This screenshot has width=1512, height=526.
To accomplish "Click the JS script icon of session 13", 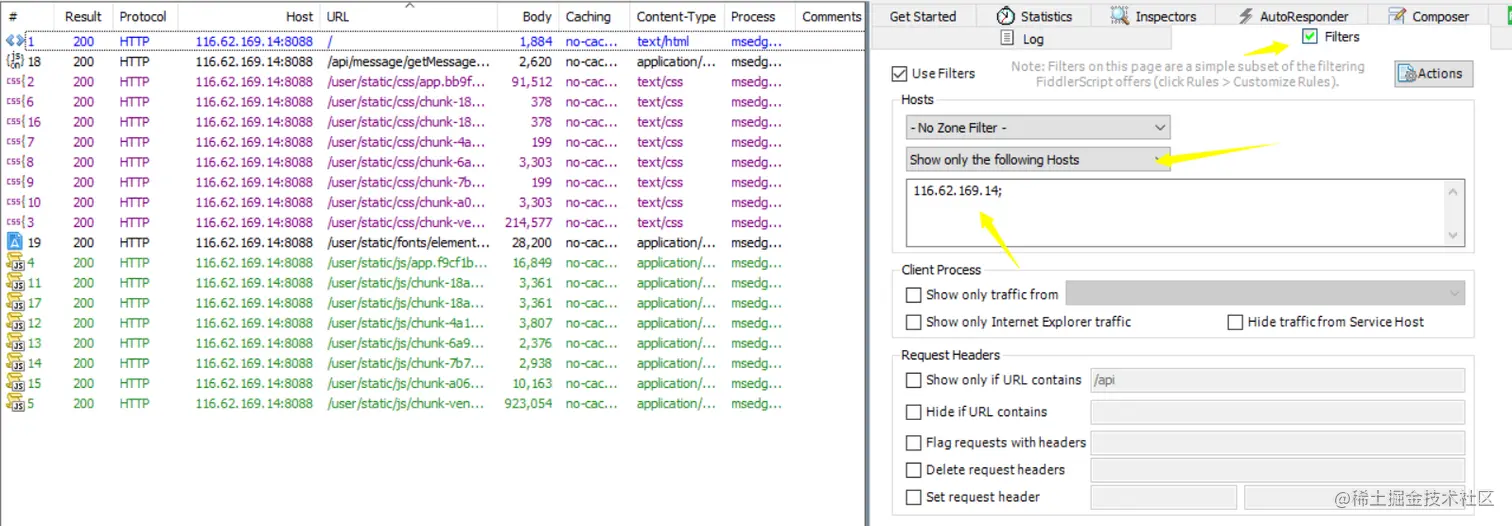I will click(15, 343).
